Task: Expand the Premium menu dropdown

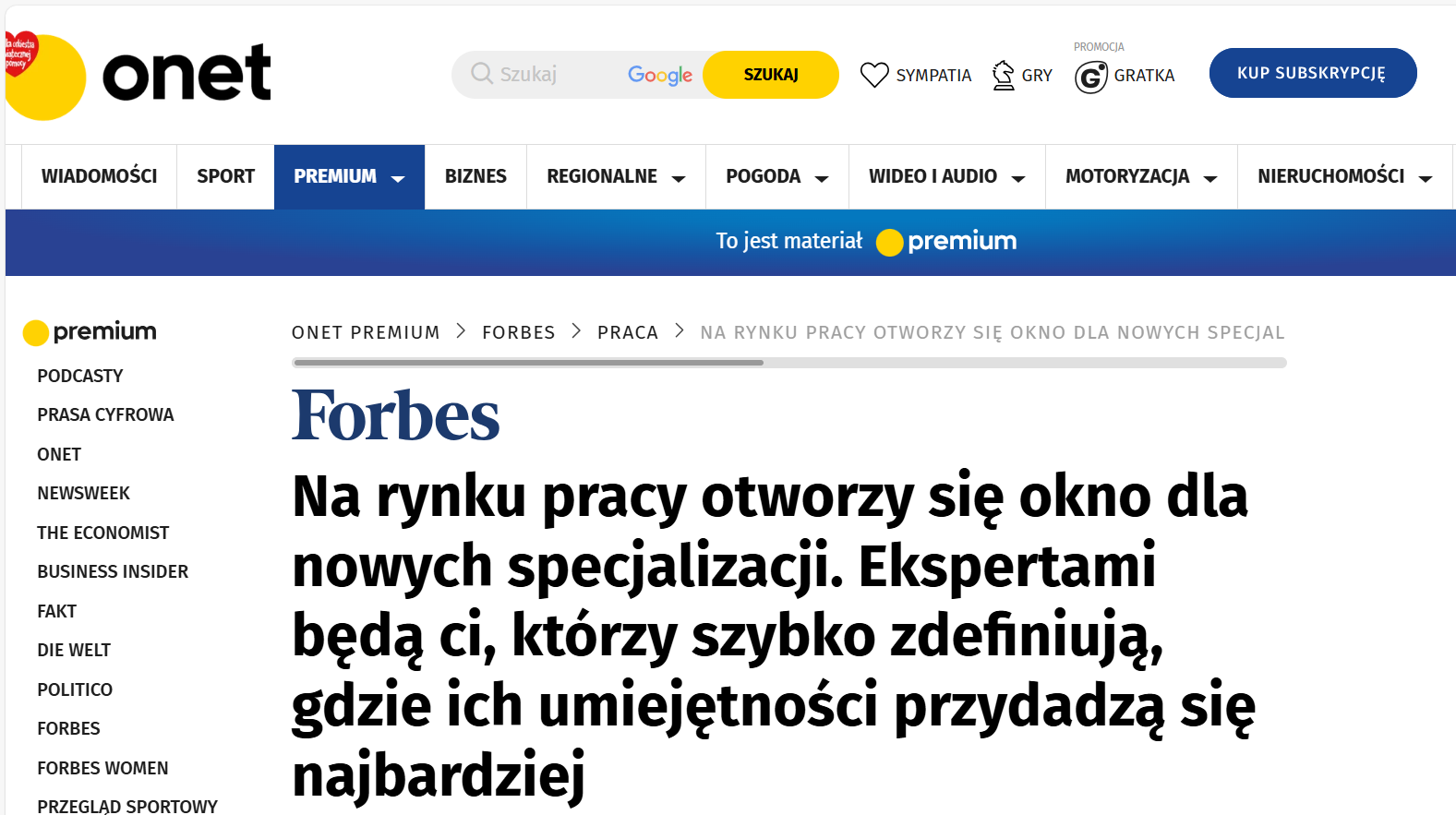Action: 399,178
